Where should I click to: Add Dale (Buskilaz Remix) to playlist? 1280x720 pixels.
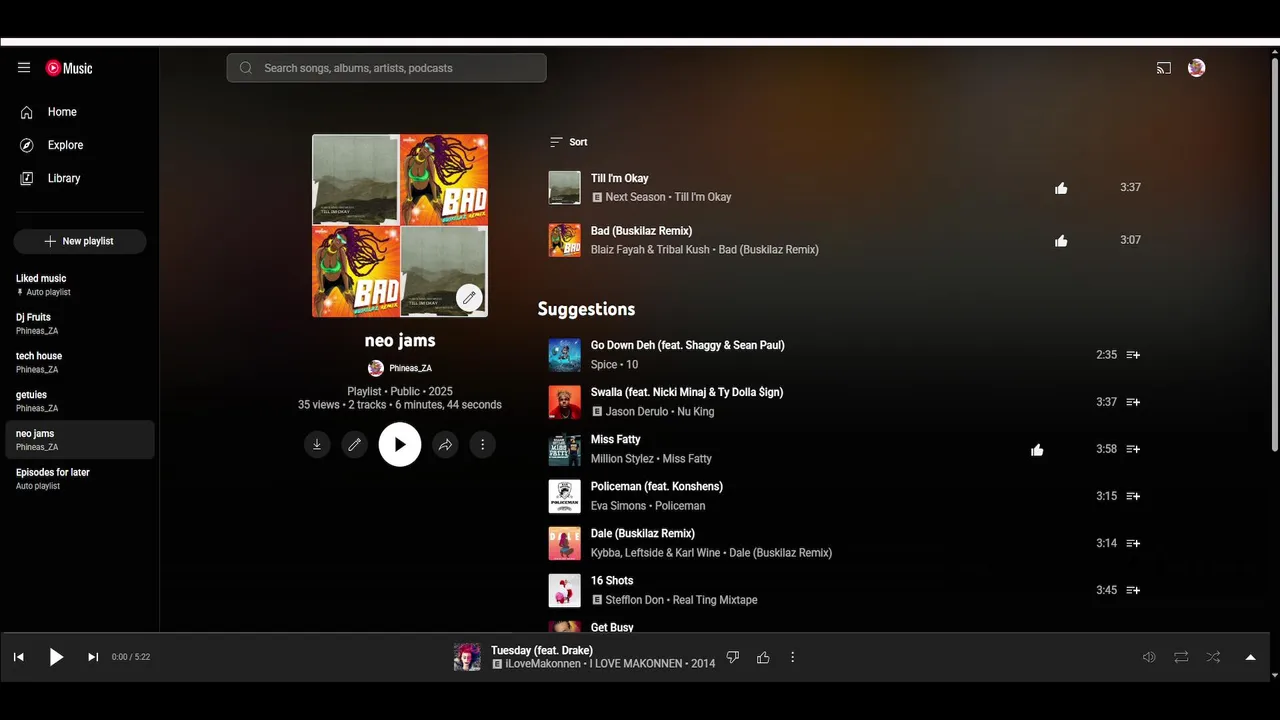[1133, 543]
